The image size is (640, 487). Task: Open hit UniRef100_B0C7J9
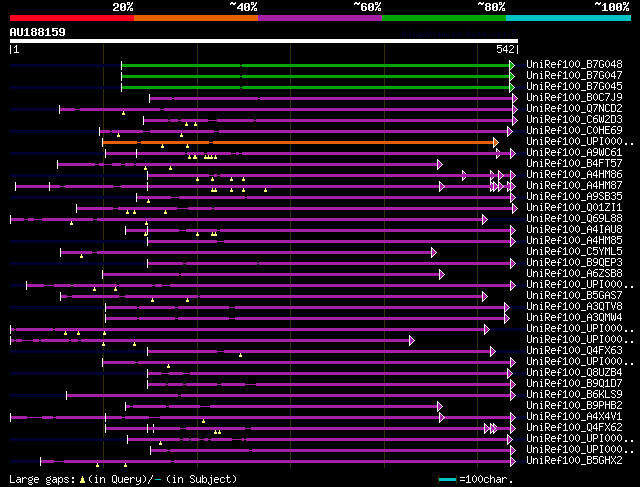coord(574,98)
